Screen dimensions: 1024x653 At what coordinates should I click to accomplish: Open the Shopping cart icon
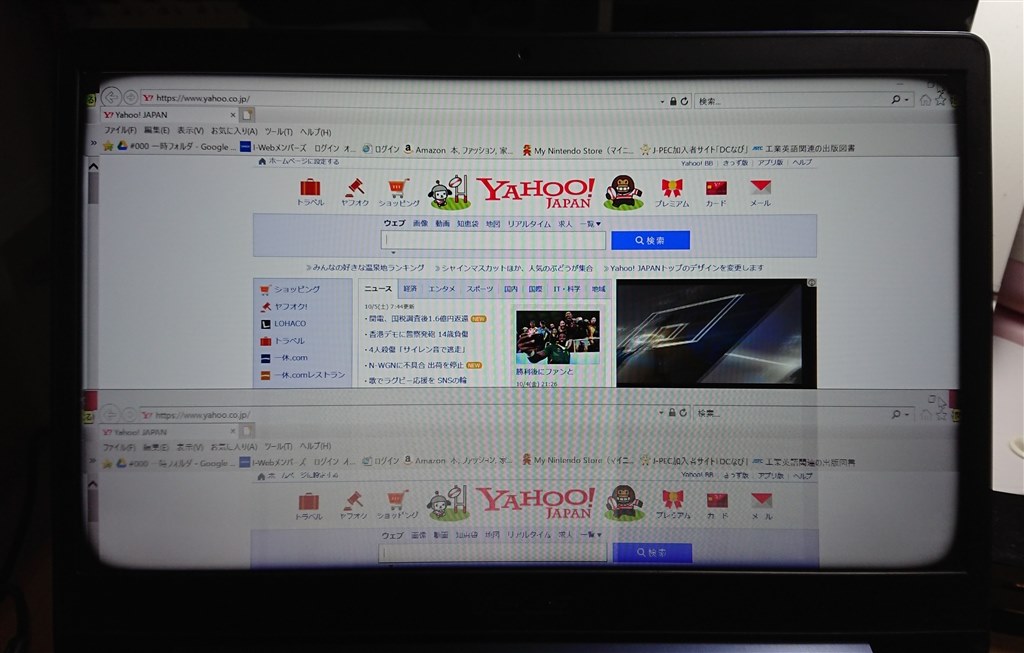click(398, 188)
